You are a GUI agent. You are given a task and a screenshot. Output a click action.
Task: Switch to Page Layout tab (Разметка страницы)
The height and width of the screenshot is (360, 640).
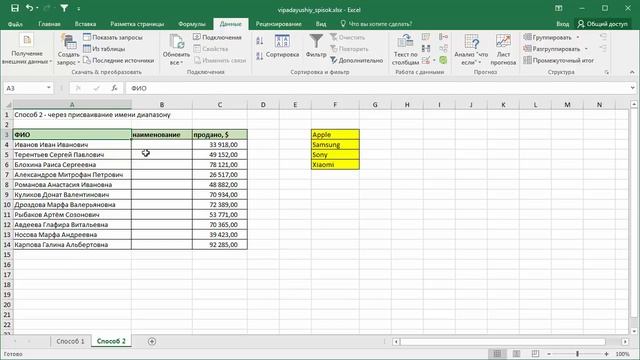(x=137, y=24)
